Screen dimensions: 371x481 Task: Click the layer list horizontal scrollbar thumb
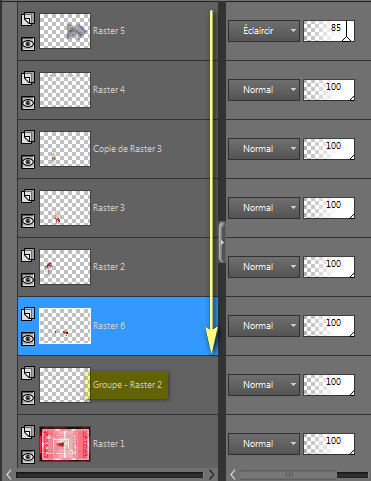click(109, 475)
